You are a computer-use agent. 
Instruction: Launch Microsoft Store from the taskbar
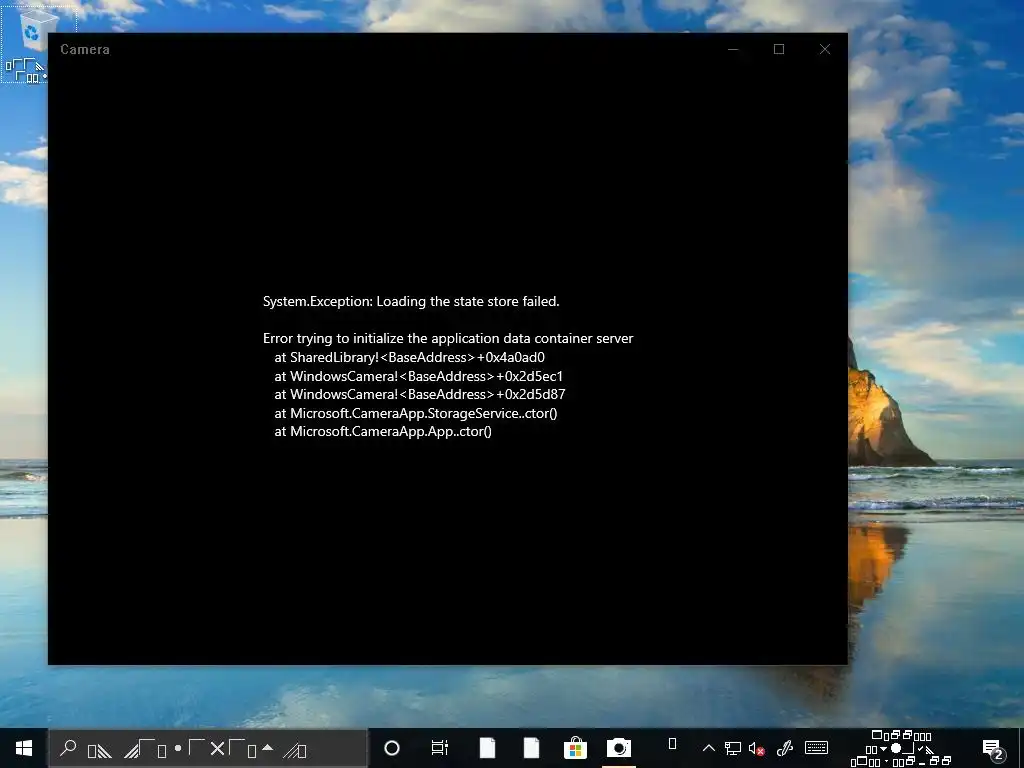pos(575,748)
